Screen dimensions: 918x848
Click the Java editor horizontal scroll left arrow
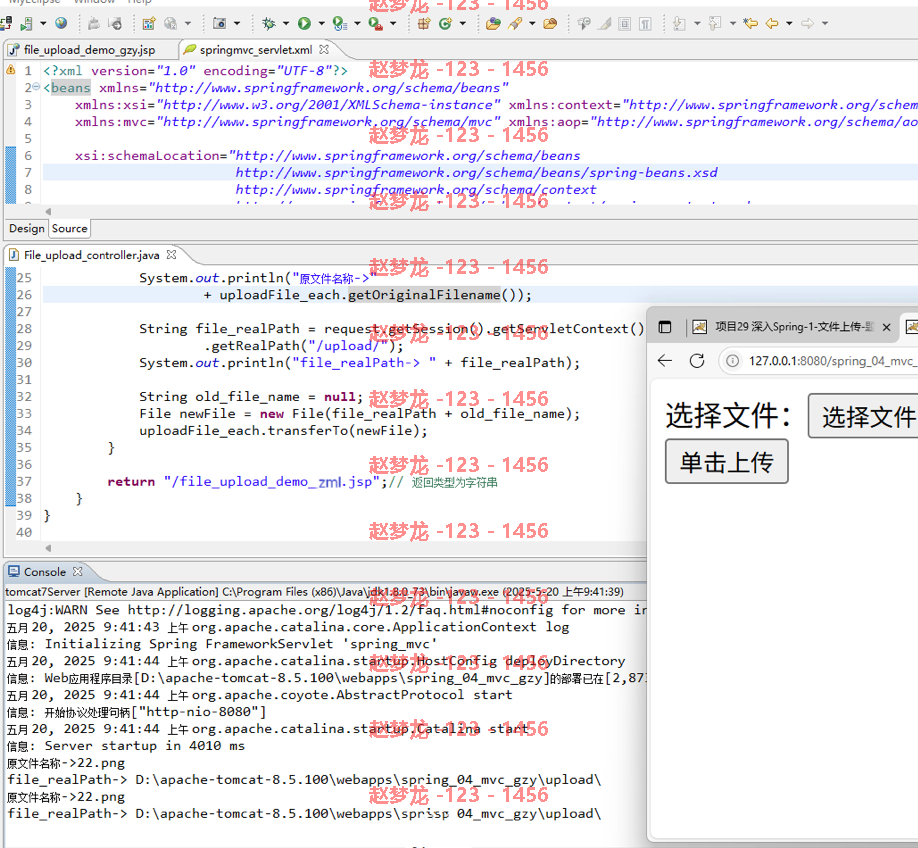tap(49, 548)
